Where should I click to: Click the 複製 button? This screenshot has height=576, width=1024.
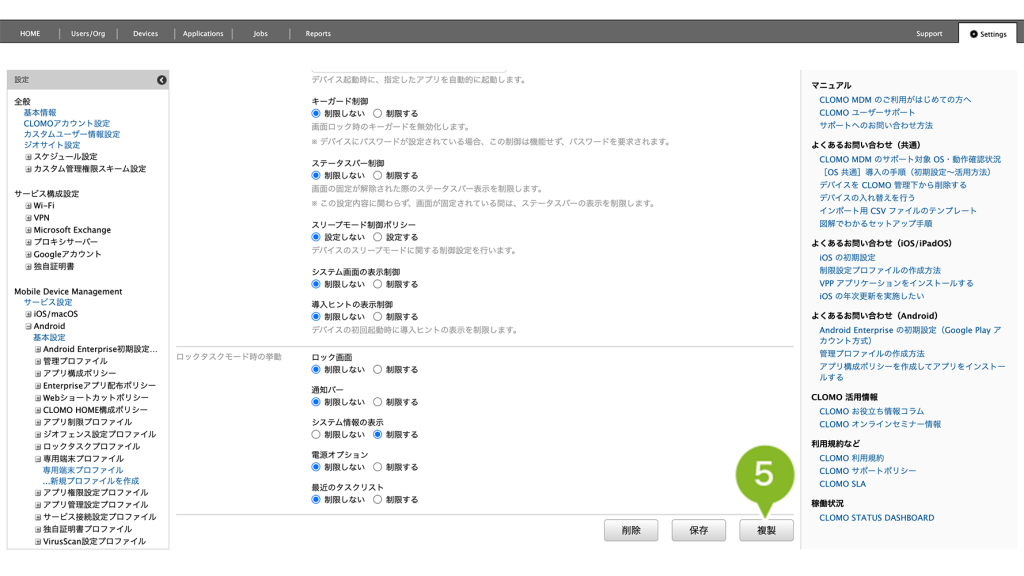tap(766, 531)
